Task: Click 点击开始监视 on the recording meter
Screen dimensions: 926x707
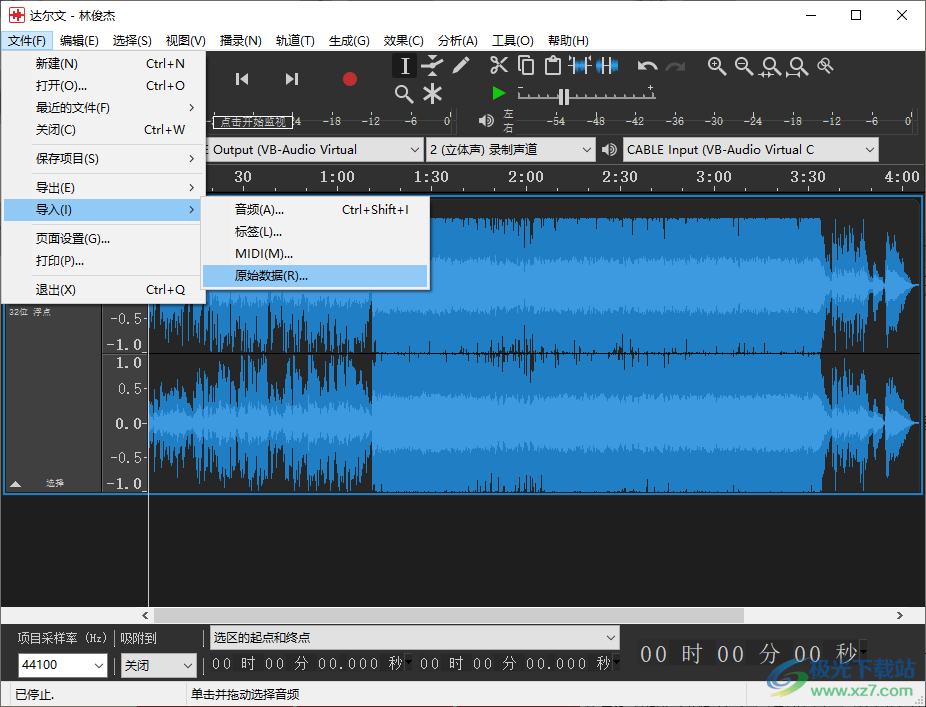Action: point(253,122)
